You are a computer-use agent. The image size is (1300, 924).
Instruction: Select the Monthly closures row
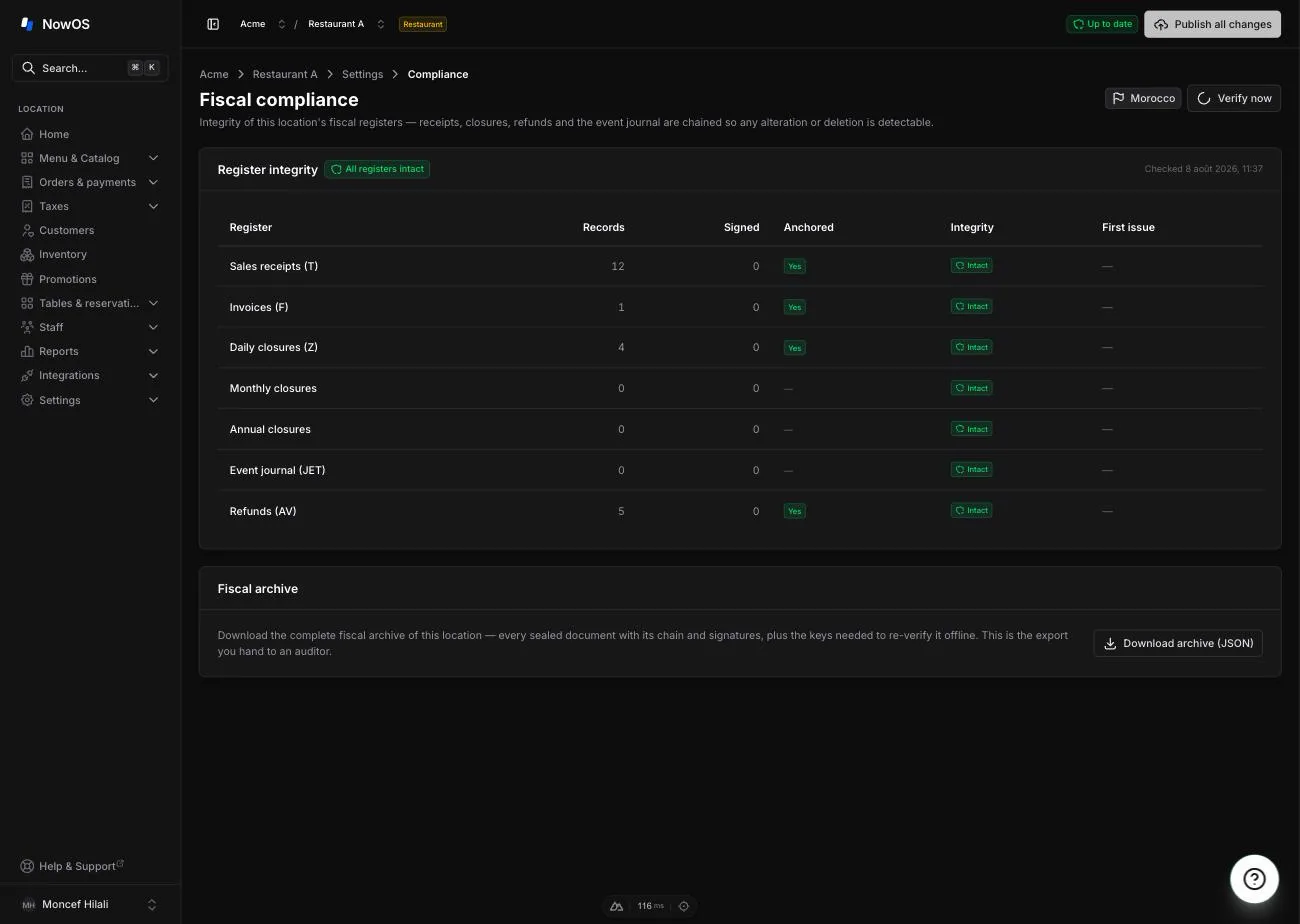tap(740, 388)
